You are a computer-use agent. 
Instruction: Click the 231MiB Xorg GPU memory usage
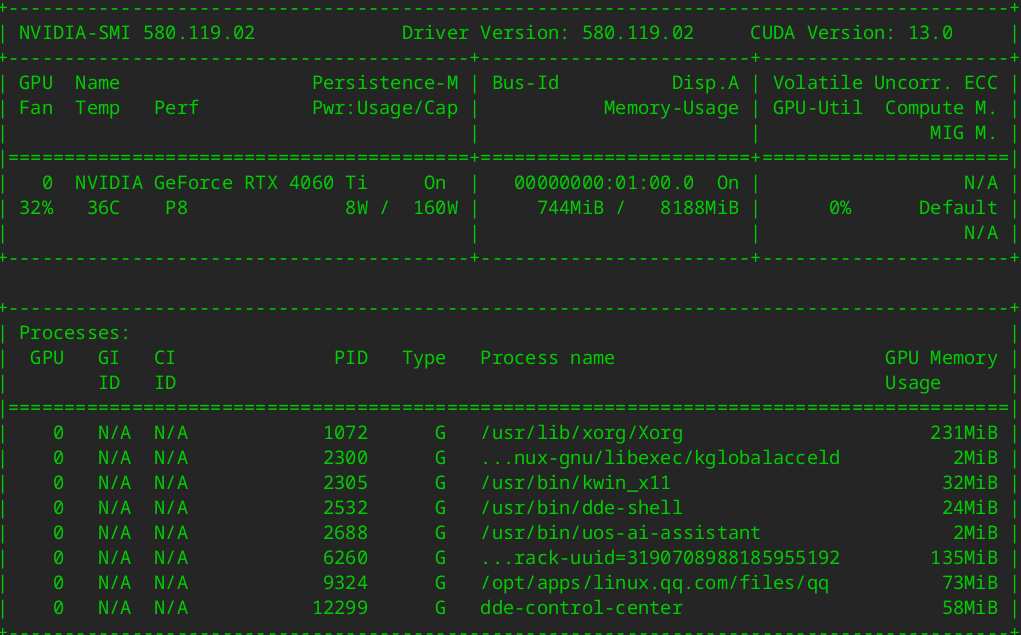coord(964,433)
